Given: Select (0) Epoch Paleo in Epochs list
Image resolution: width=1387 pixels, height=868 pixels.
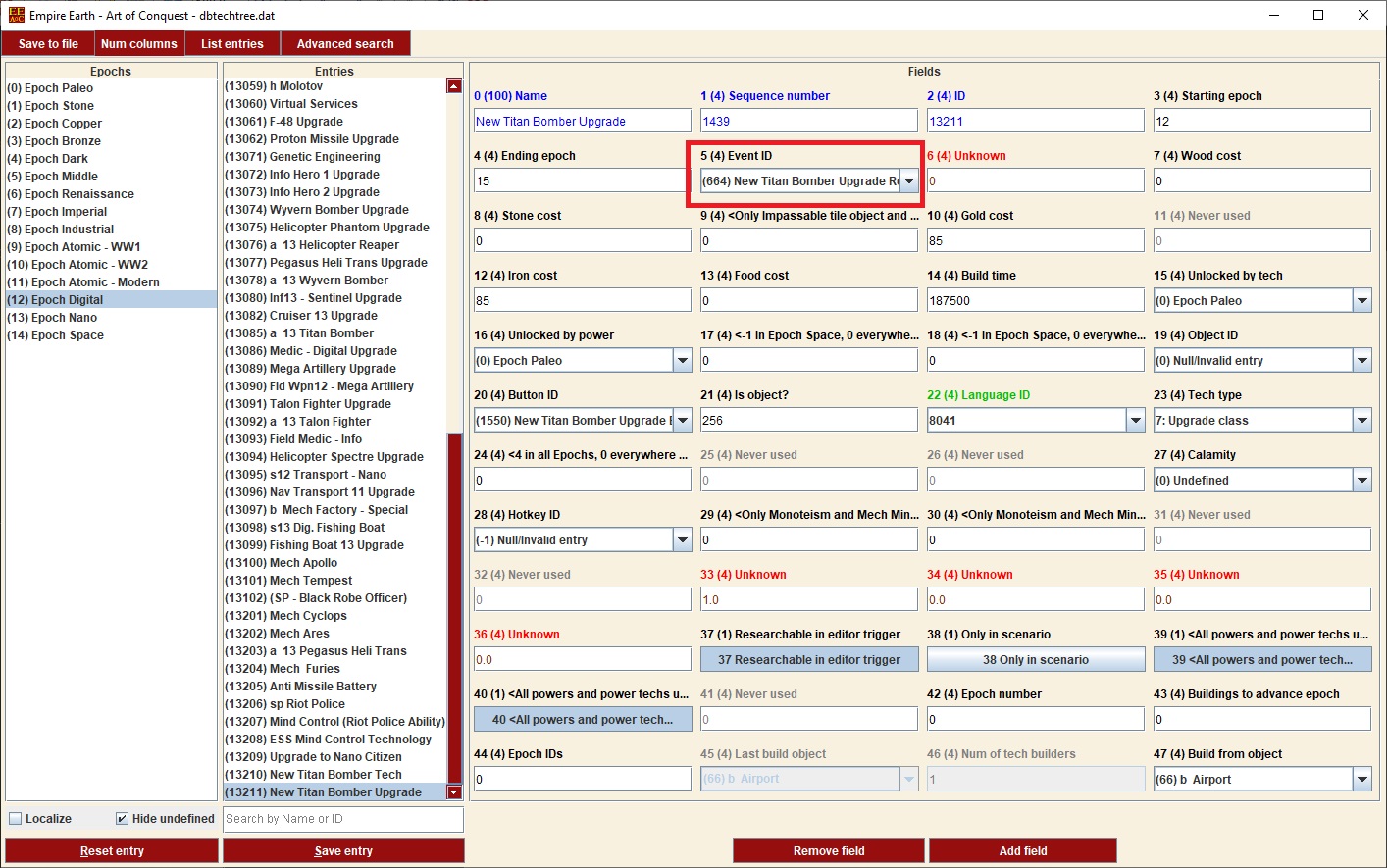Looking at the screenshot, I should [x=111, y=88].
